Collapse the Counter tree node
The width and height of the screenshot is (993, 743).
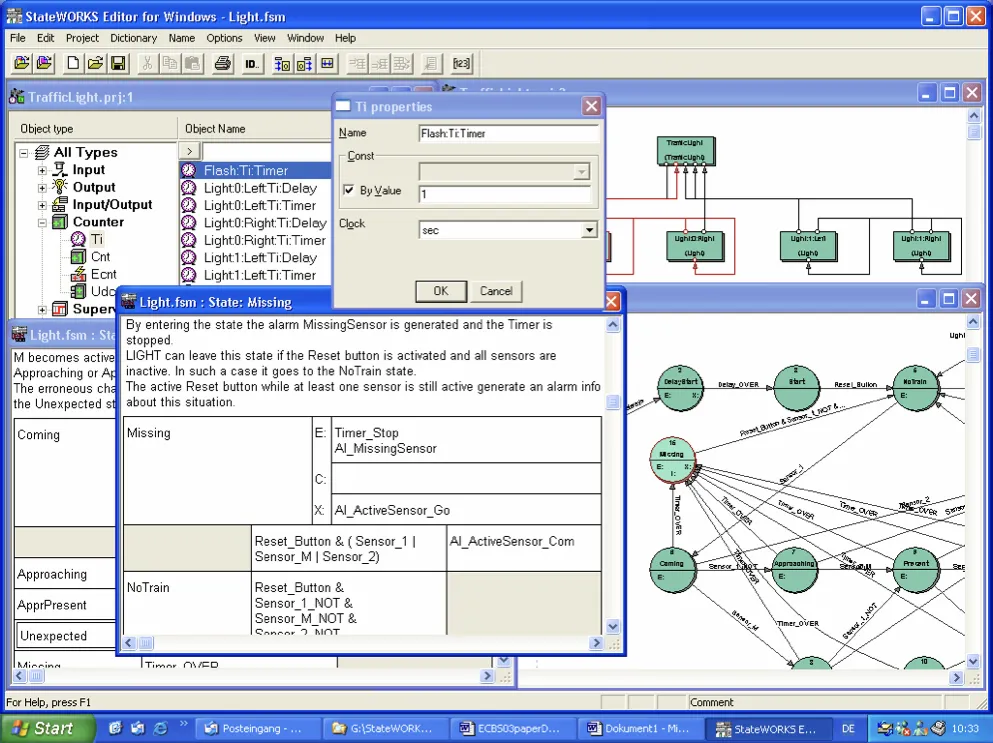42,223
